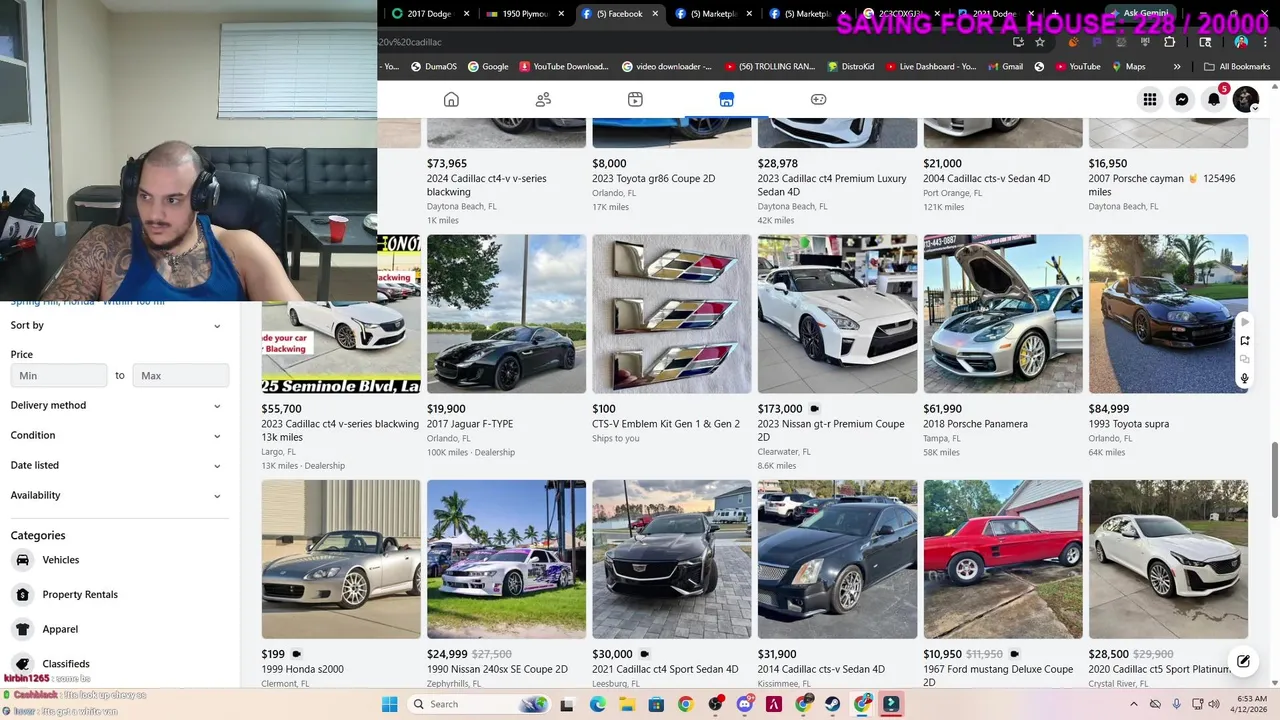The image size is (1280, 720).
Task: Open the Friends icon in Facebook header
Action: pos(543,99)
